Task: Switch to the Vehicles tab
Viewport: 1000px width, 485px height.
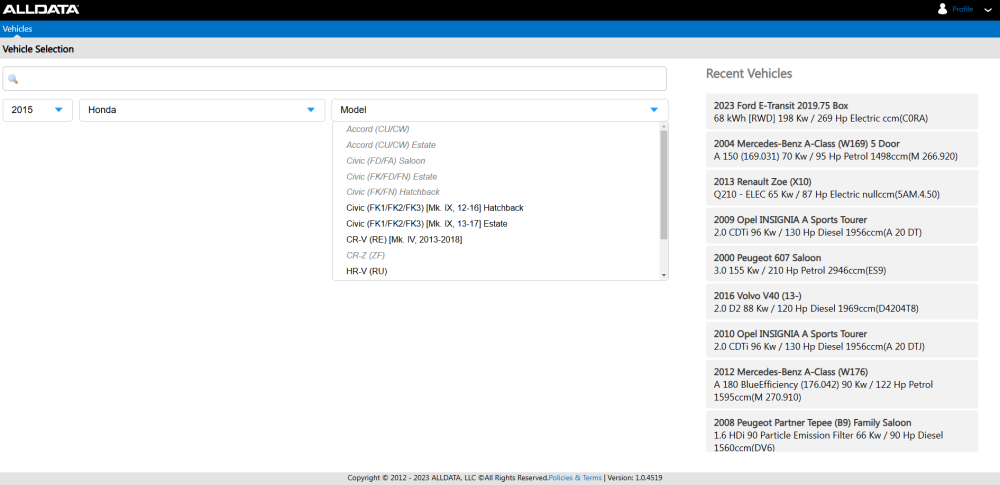Action: click(17, 29)
